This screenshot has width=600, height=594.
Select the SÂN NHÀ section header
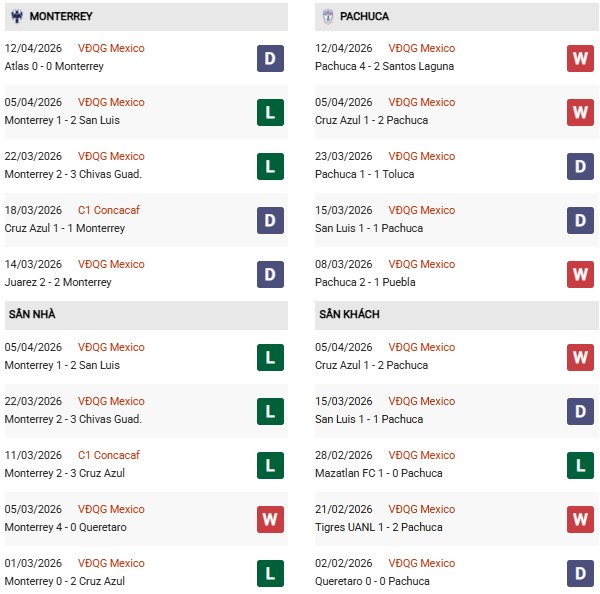pyautogui.click(x=30, y=314)
